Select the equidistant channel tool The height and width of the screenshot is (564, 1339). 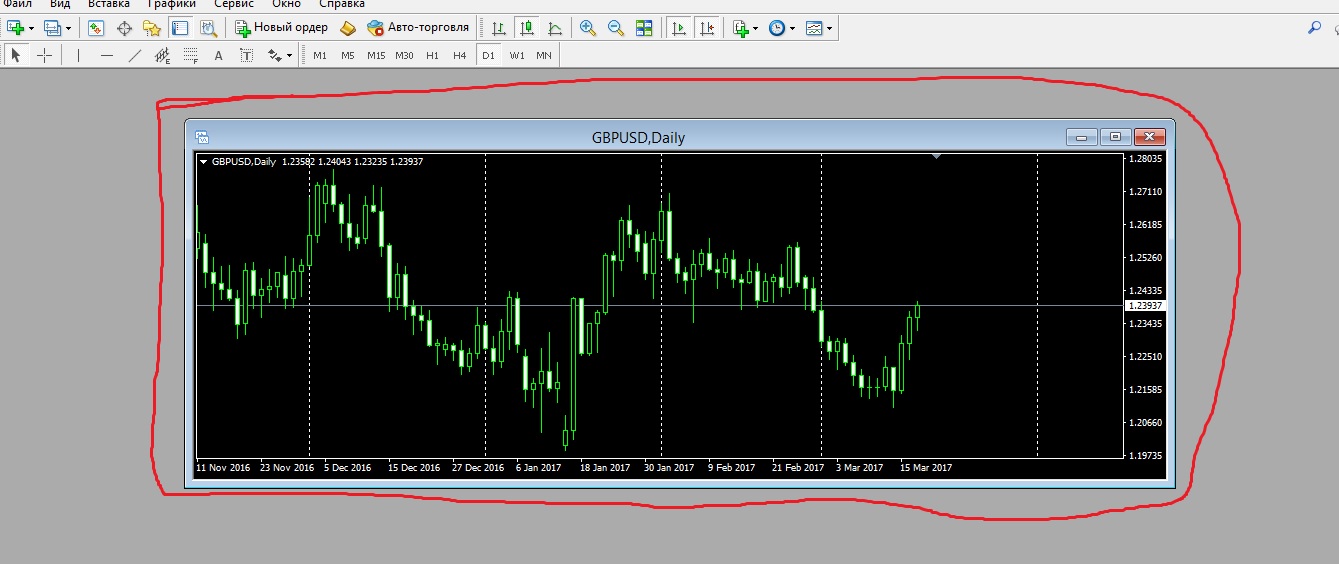pos(163,56)
